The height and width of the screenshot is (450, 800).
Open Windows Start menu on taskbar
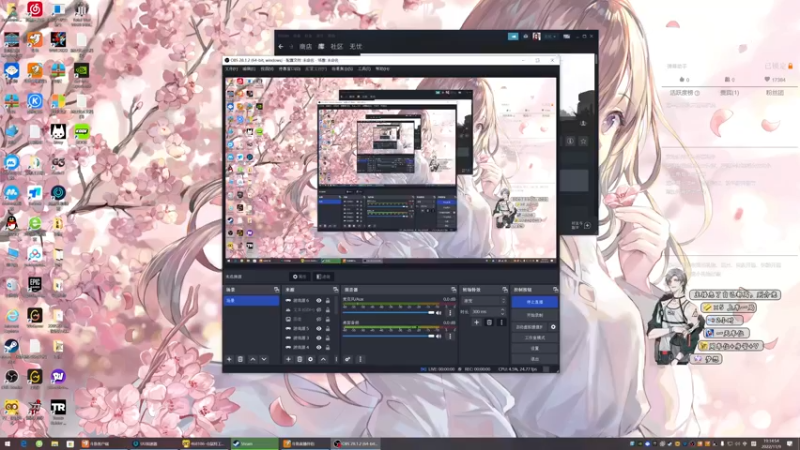(7, 444)
